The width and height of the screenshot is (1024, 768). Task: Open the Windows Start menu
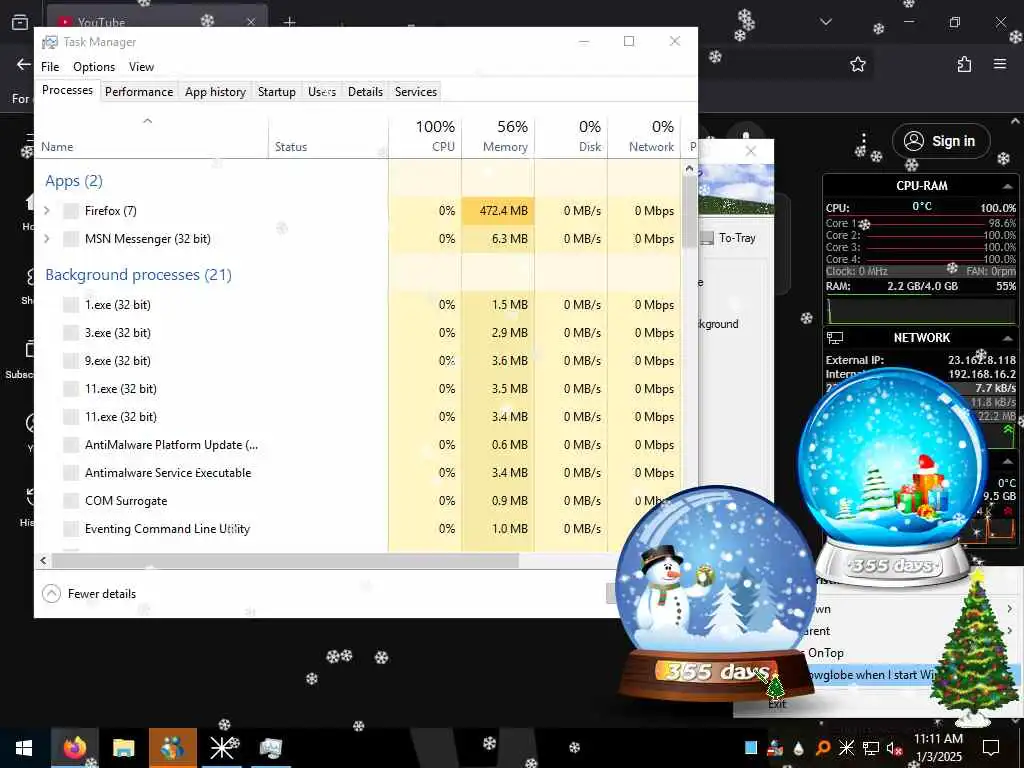(x=24, y=748)
